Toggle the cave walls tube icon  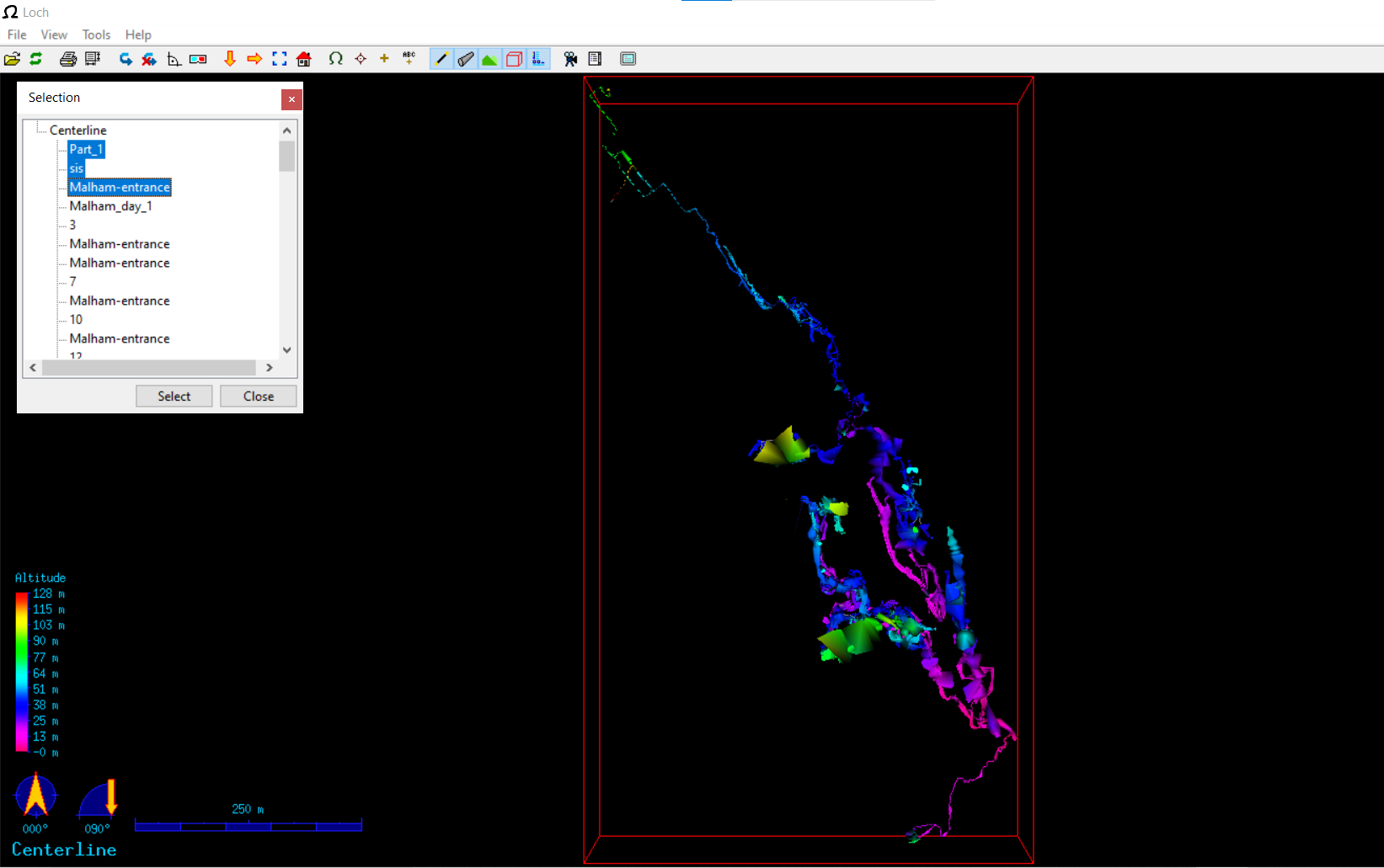click(465, 59)
